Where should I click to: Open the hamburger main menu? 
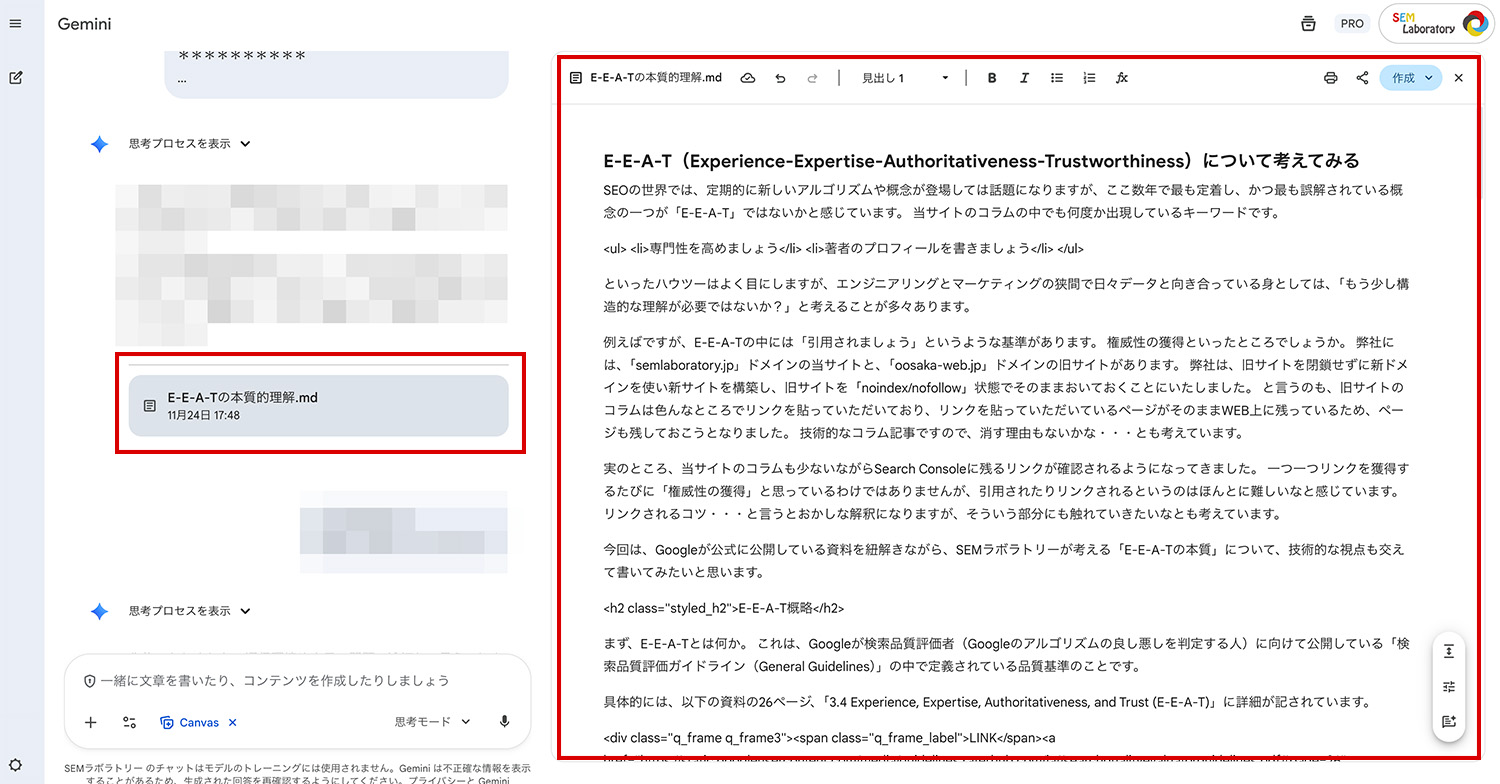point(15,23)
